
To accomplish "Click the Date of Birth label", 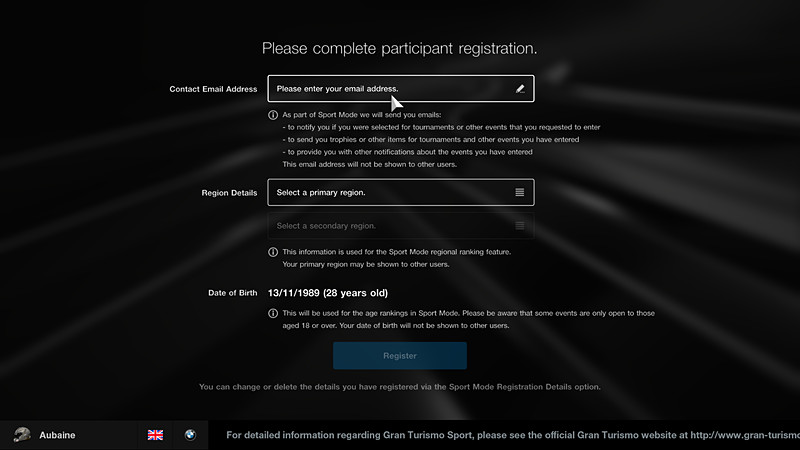I will (233, 293).
